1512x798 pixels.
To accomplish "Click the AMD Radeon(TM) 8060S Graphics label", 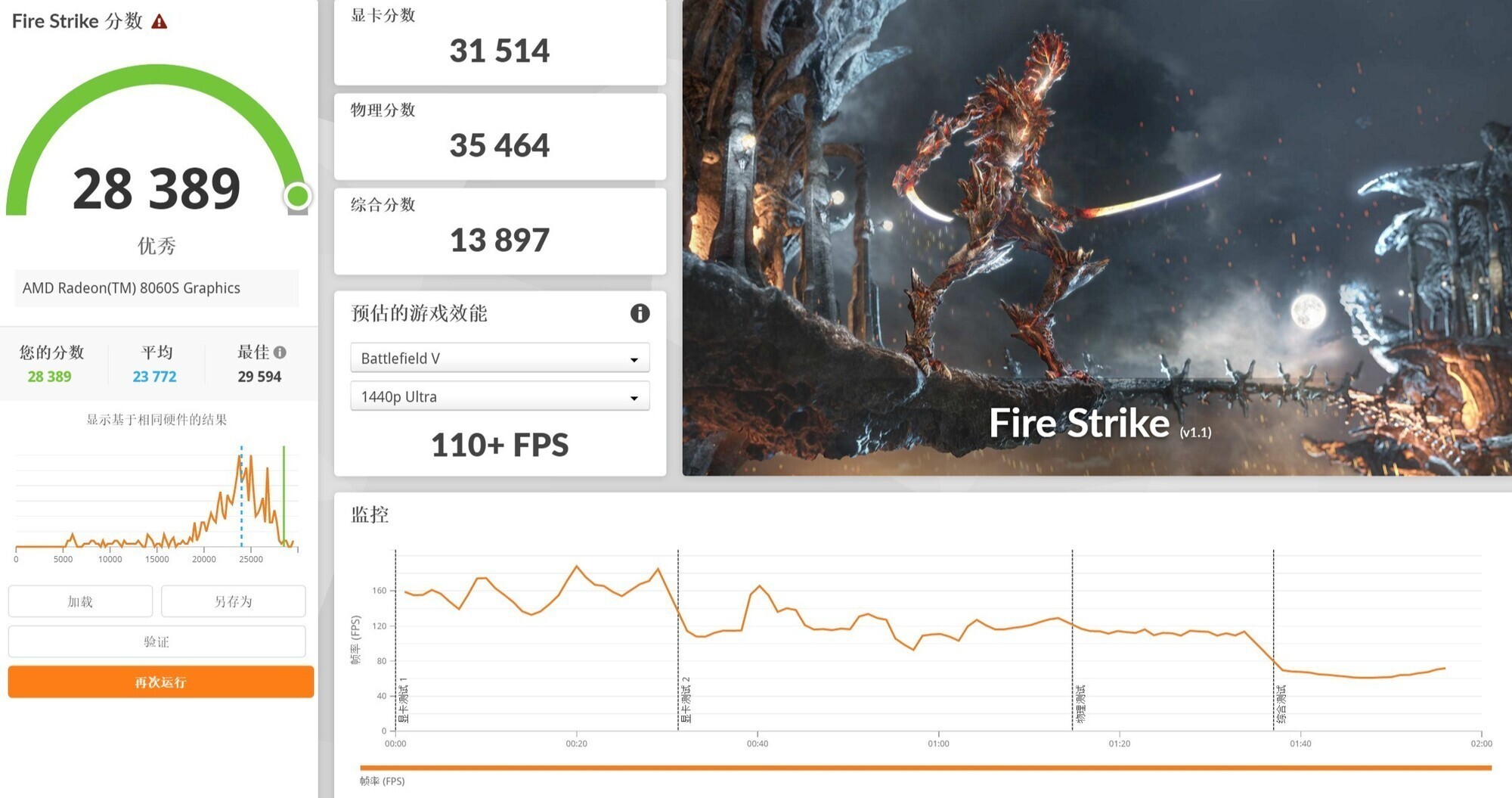I will pos(132,288).
